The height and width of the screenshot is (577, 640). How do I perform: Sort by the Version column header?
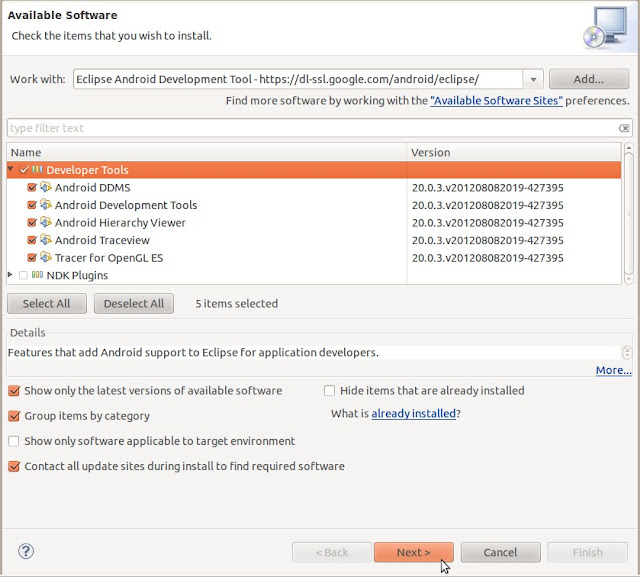pyautogui.click(x=514, y=152)
